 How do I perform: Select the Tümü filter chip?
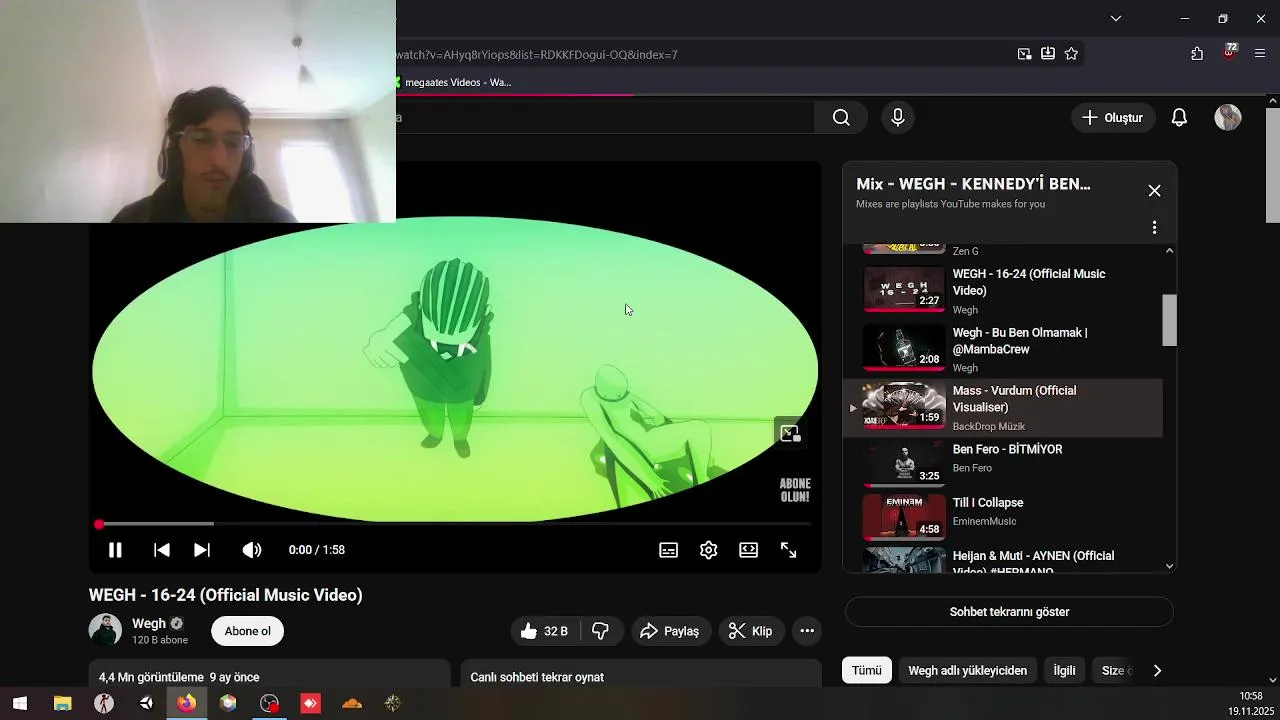click(867, 671)
